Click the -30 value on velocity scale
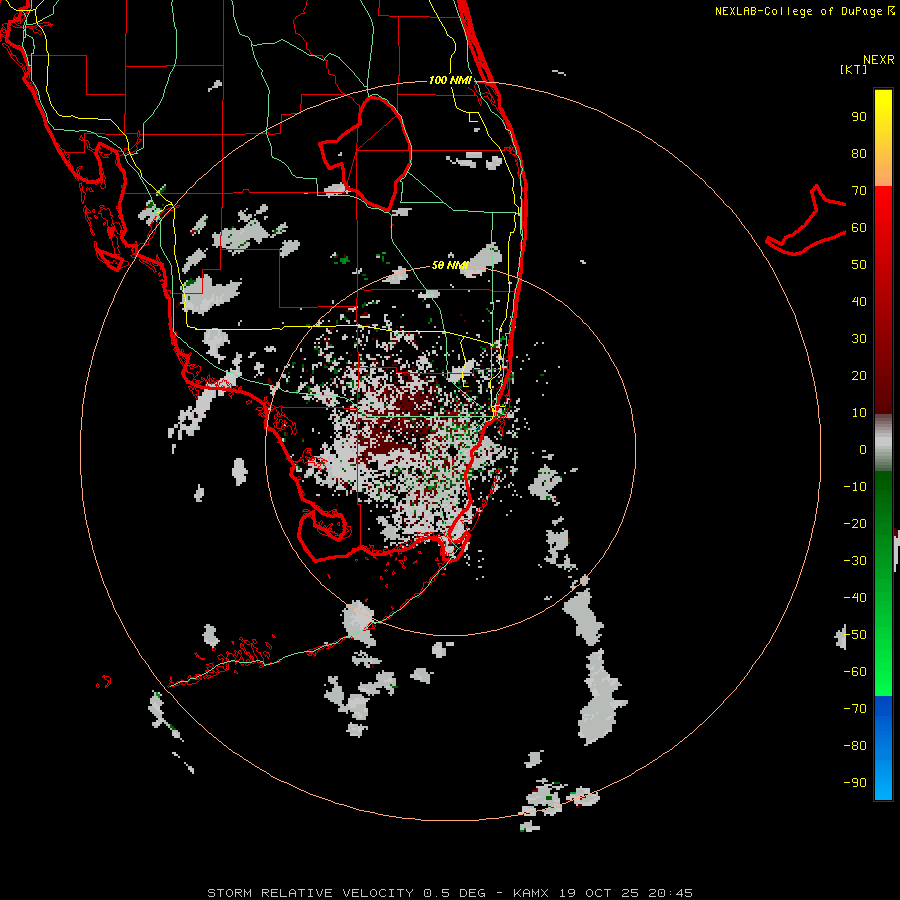The image size is (900, 900). 855,561
